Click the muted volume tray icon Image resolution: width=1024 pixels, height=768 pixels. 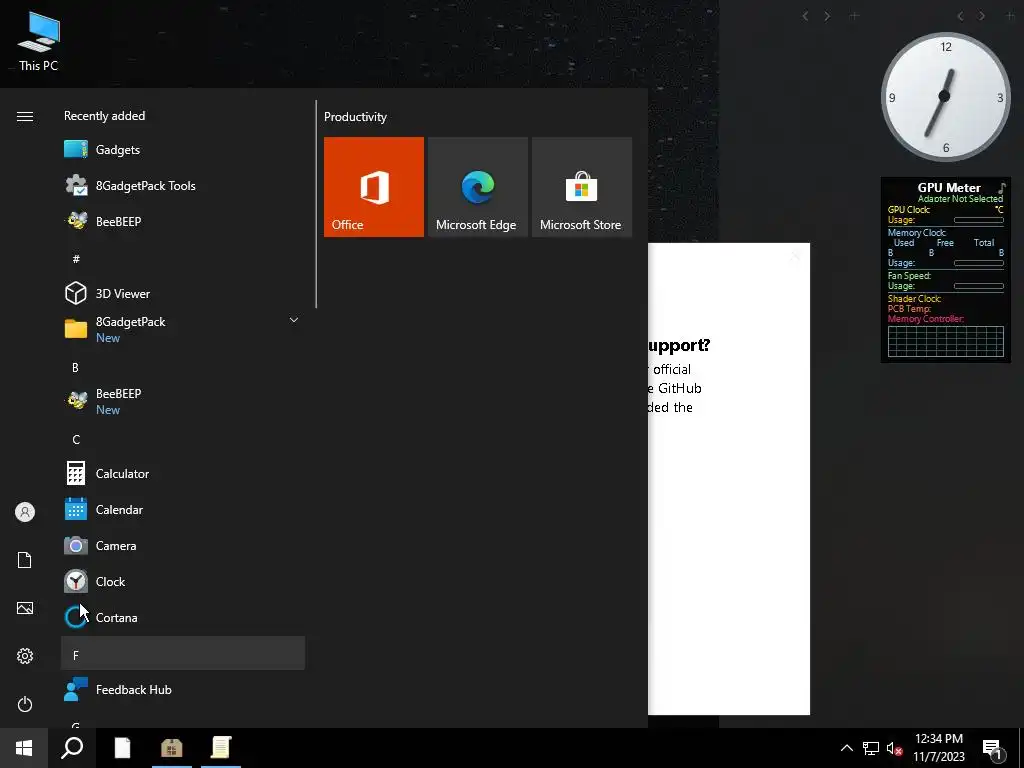click(895, 748)
